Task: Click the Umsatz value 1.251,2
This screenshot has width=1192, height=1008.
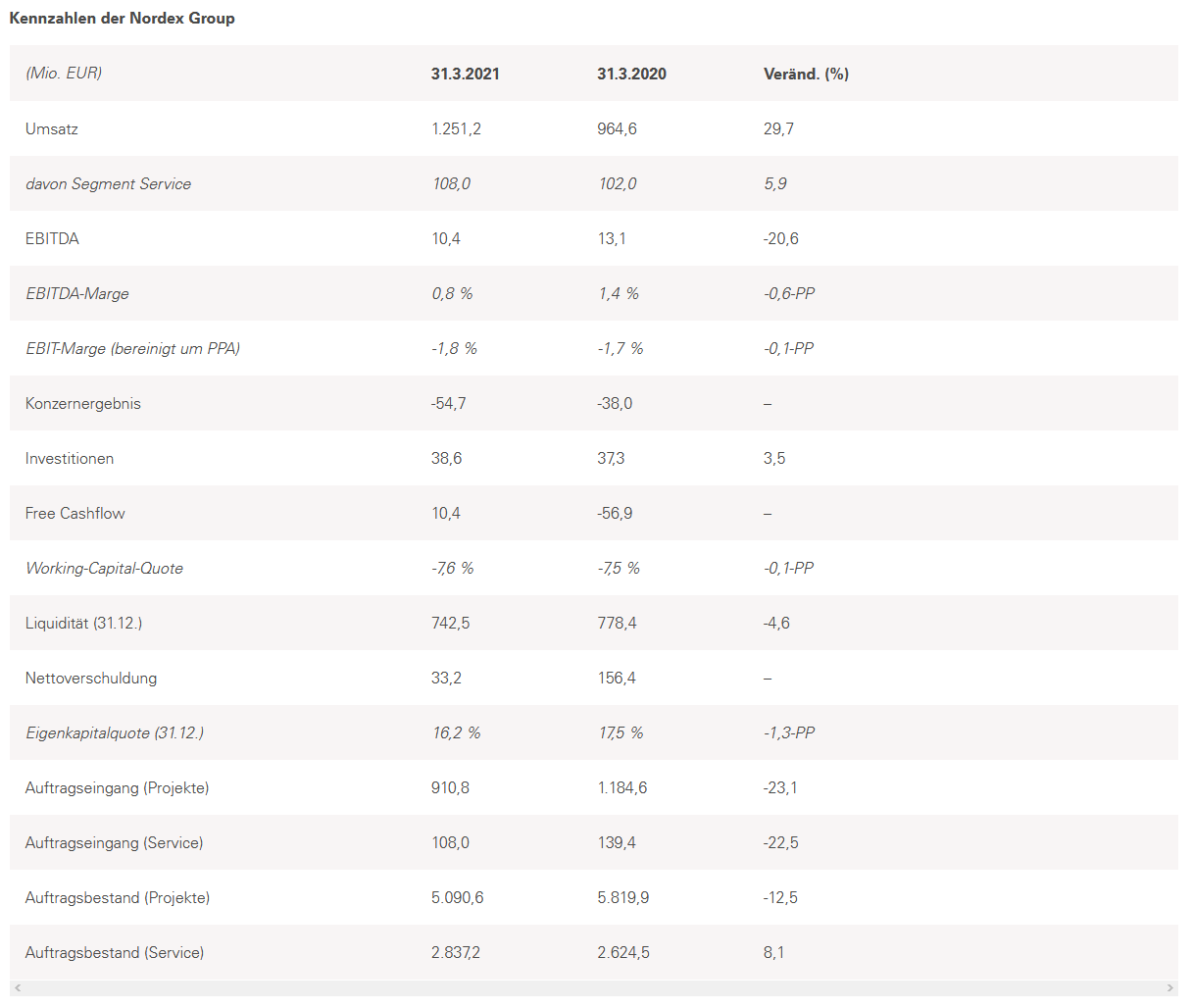Action: click(x=456, y=128)
